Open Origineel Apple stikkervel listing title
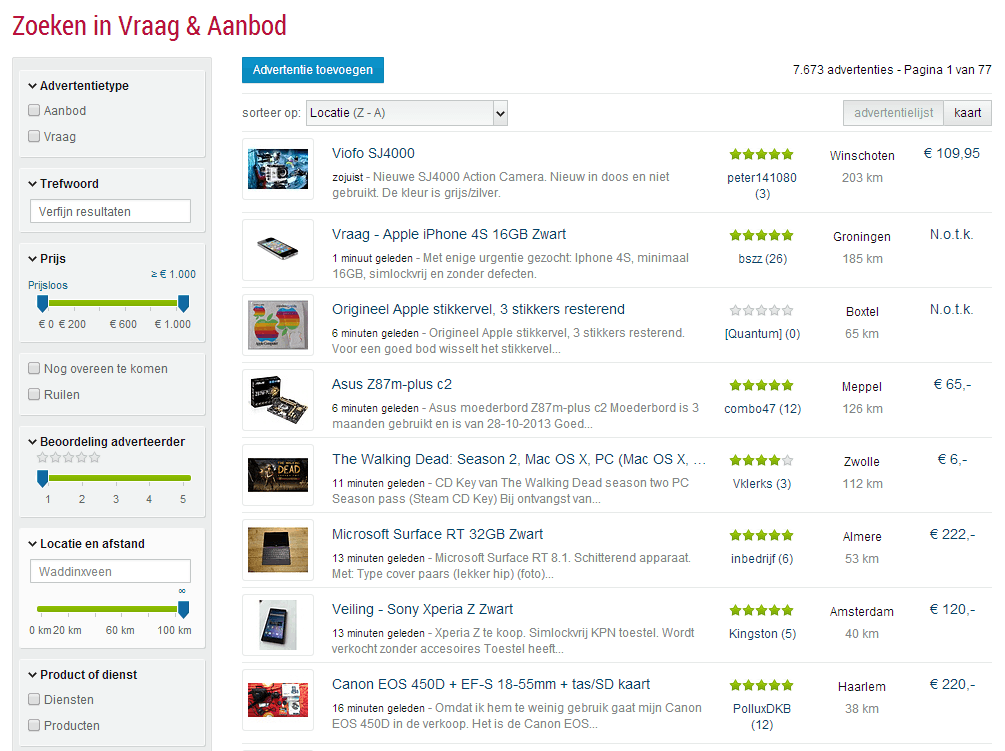This screenshot has width=1005, height=751. click(x=478, y=309)
